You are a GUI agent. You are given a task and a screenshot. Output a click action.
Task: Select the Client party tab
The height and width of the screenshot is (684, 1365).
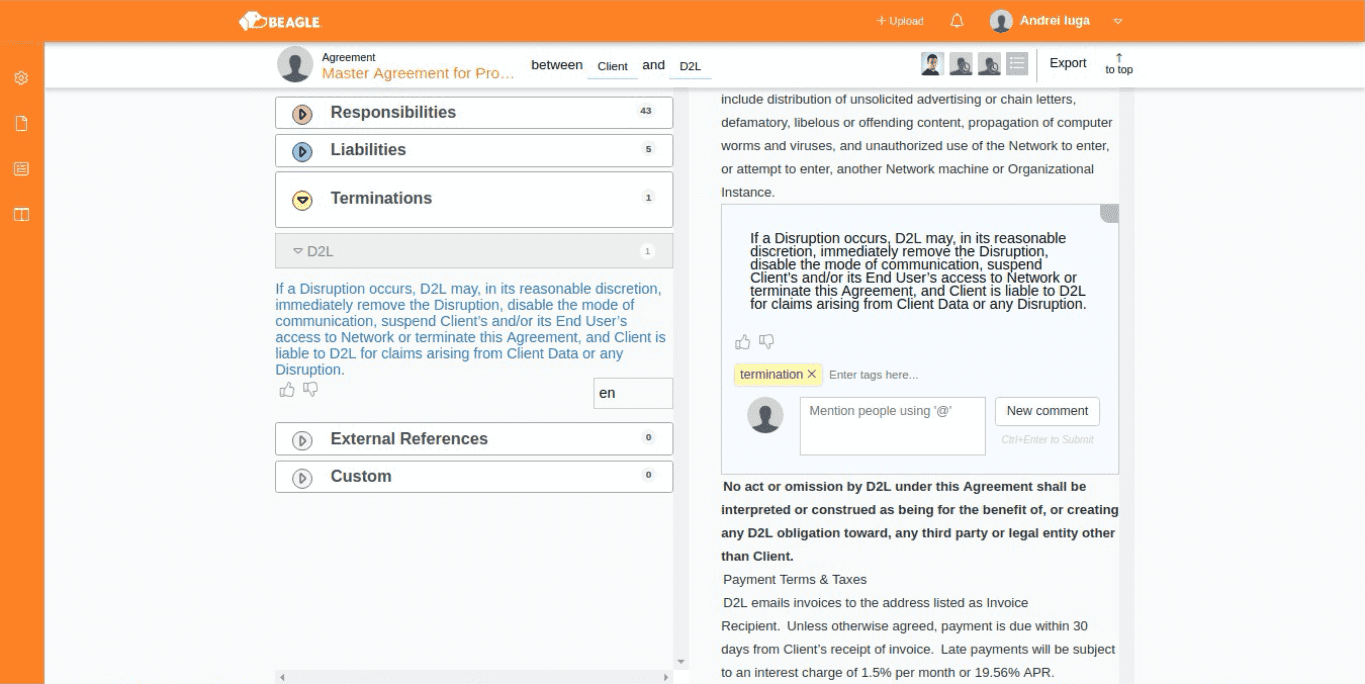[612, 66]
